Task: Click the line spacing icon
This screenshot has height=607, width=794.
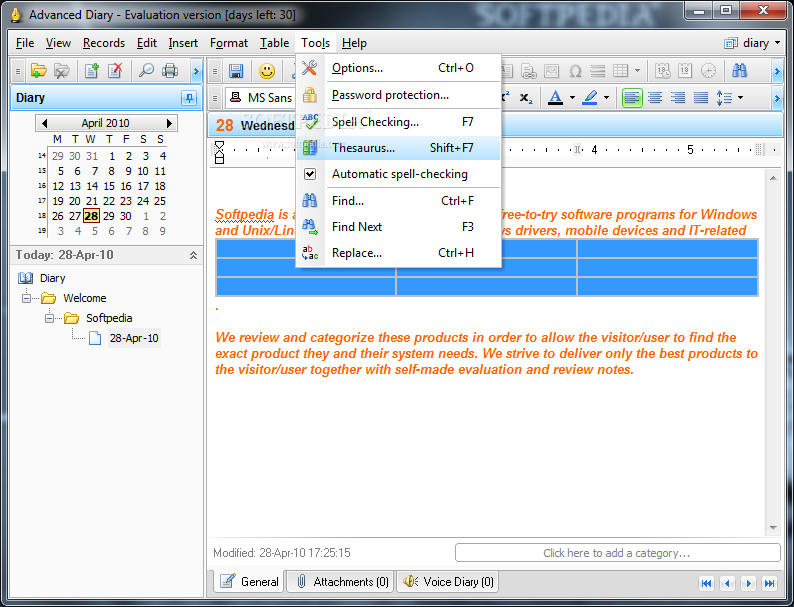Action: (x=724, y=98)
